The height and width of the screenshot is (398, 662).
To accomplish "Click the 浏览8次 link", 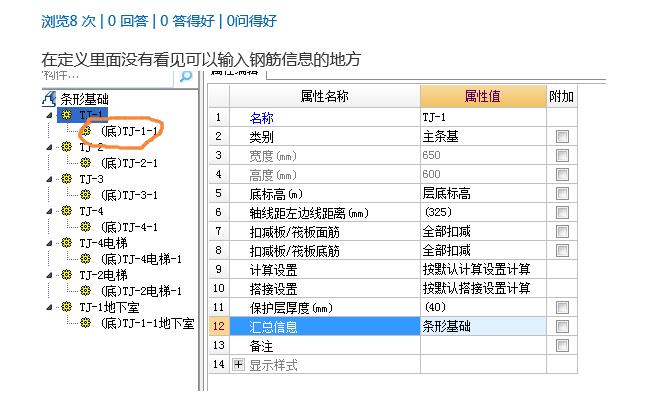I will click(x=69, y=21).
